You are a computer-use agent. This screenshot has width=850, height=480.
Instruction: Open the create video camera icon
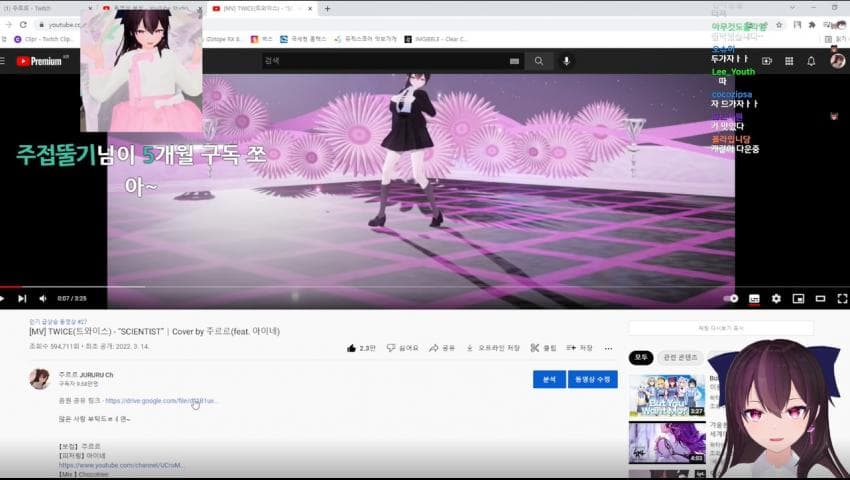click(x=767, y=61)
